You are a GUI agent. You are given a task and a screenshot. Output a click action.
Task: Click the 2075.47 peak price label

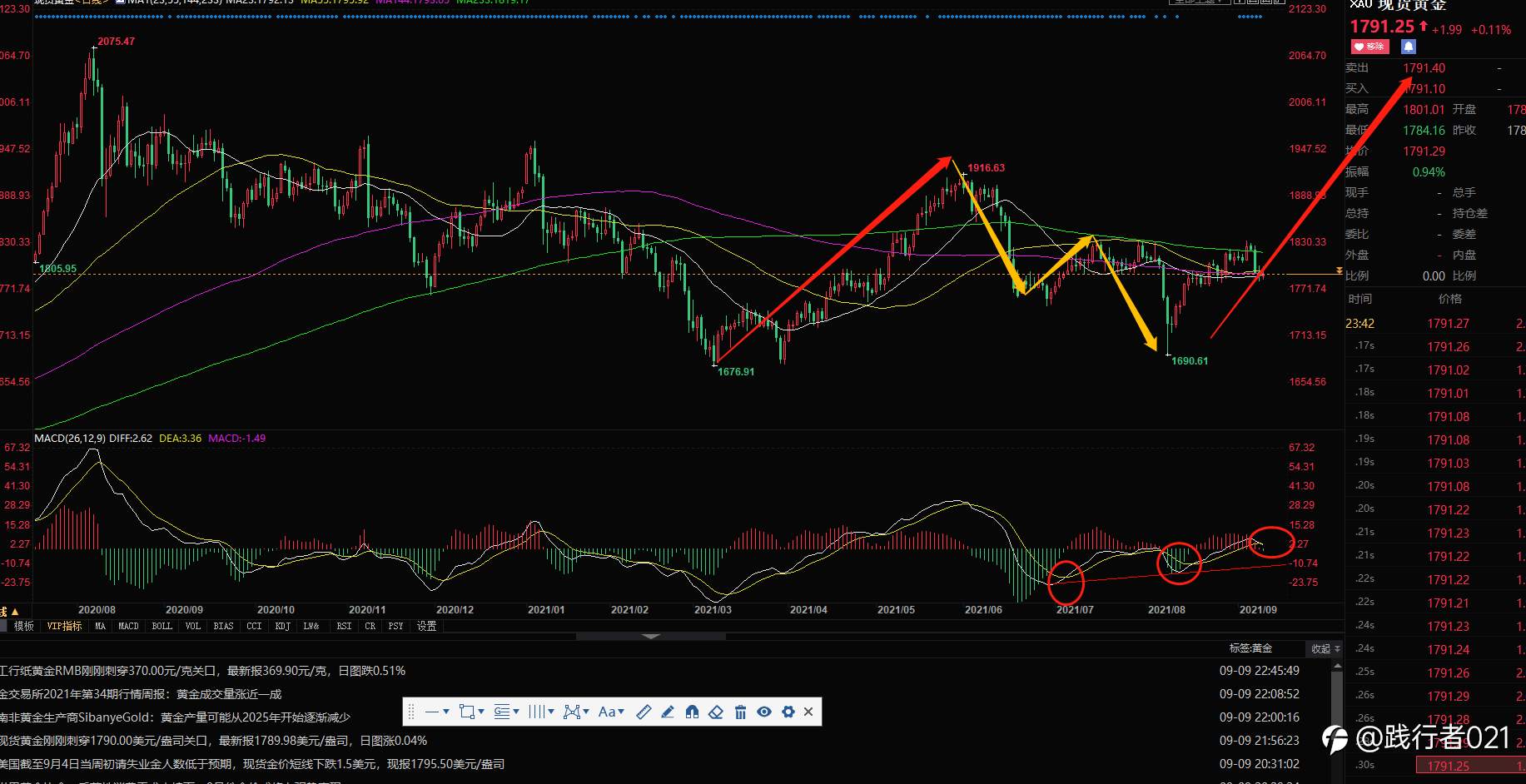116,41
